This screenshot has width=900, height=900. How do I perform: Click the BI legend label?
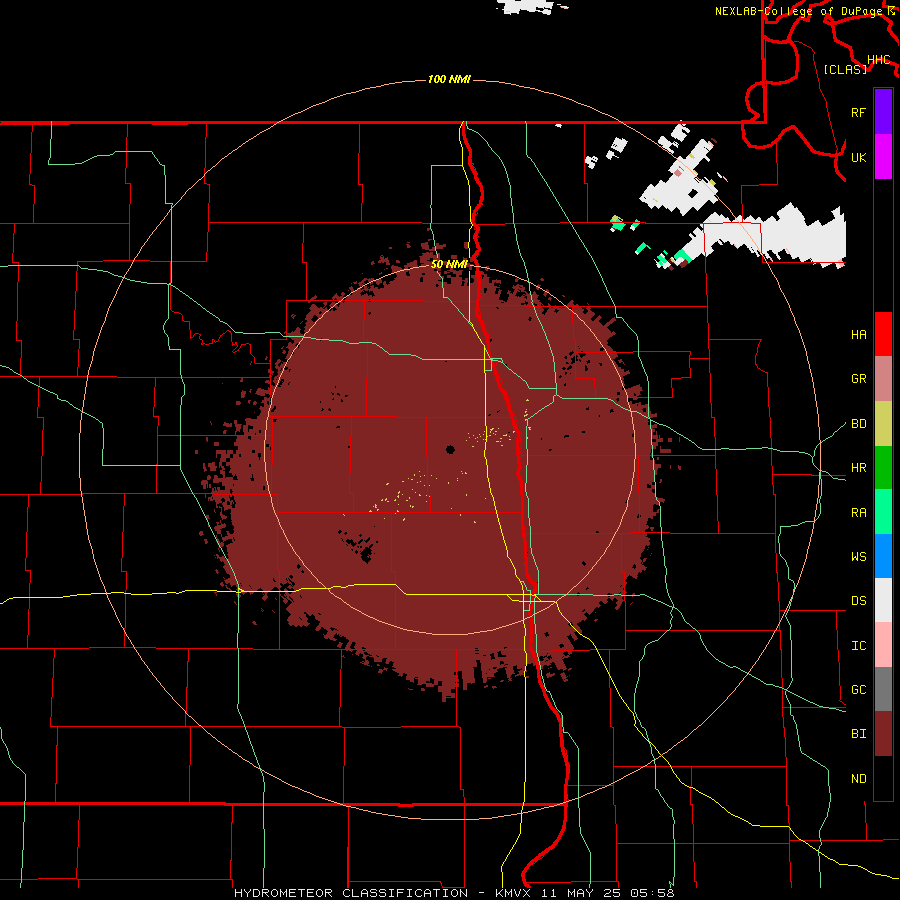pyautogui.click(x=858, y=734)
